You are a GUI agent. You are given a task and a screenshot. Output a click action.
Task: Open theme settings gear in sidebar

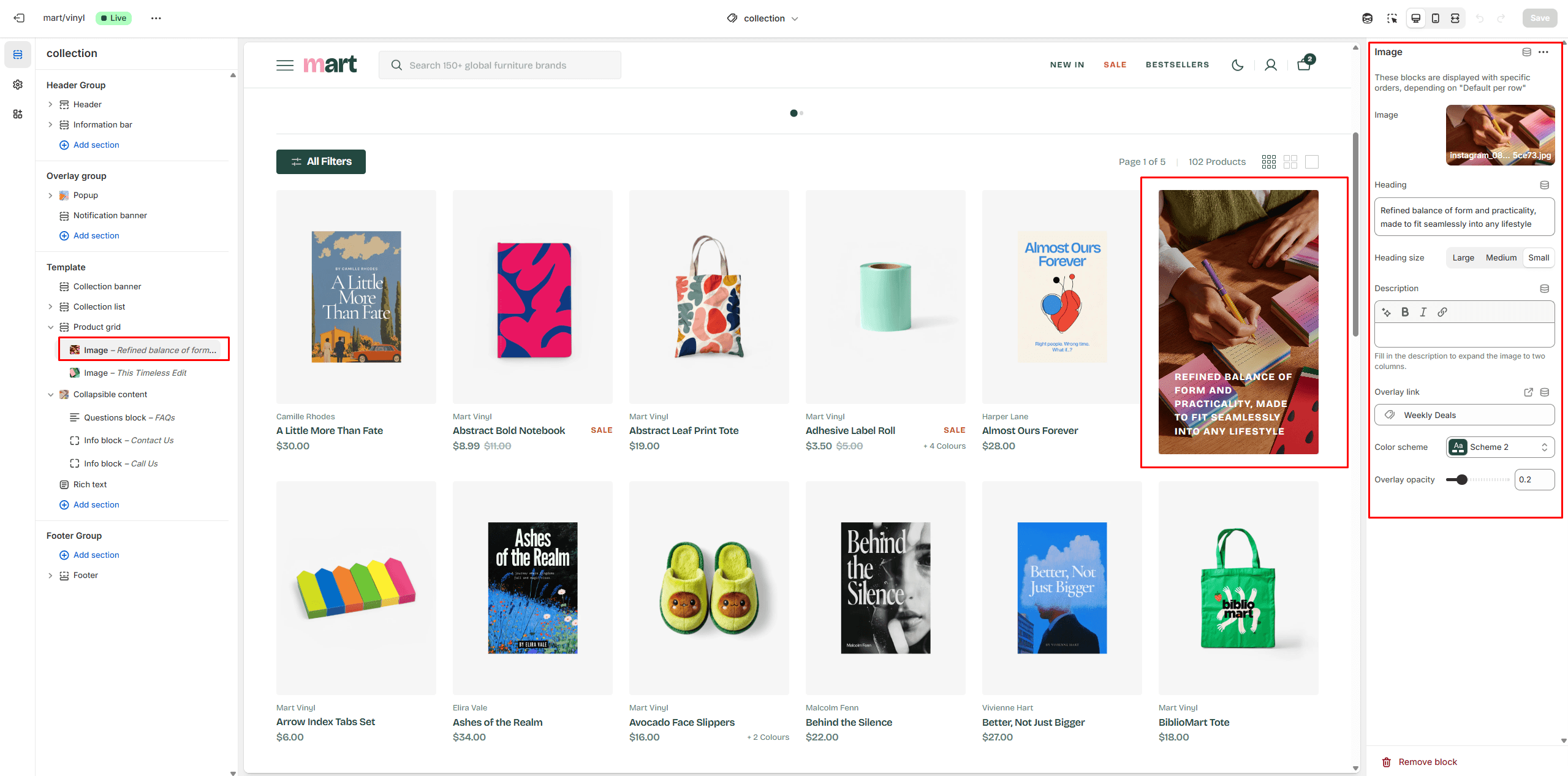18,85
